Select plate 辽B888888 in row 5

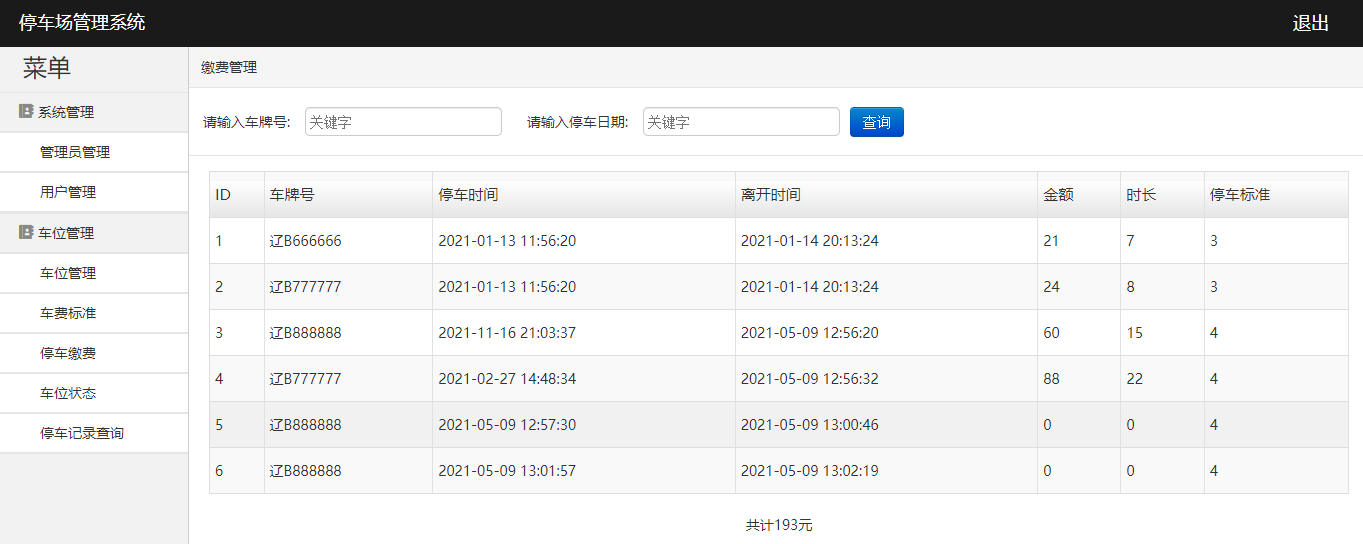(x=305, y=425)
